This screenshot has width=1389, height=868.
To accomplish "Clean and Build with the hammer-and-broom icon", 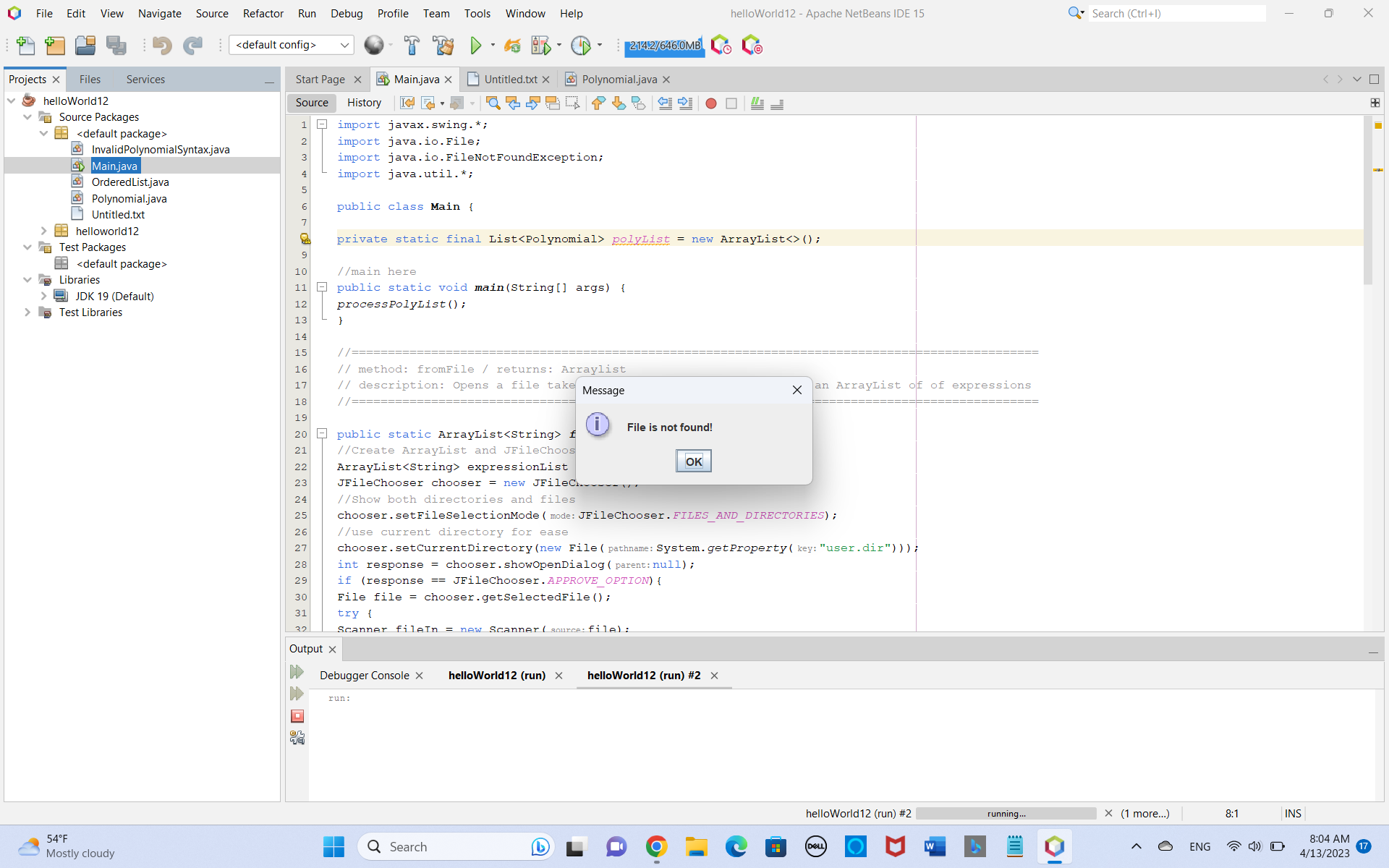I will tap(443, 45).
